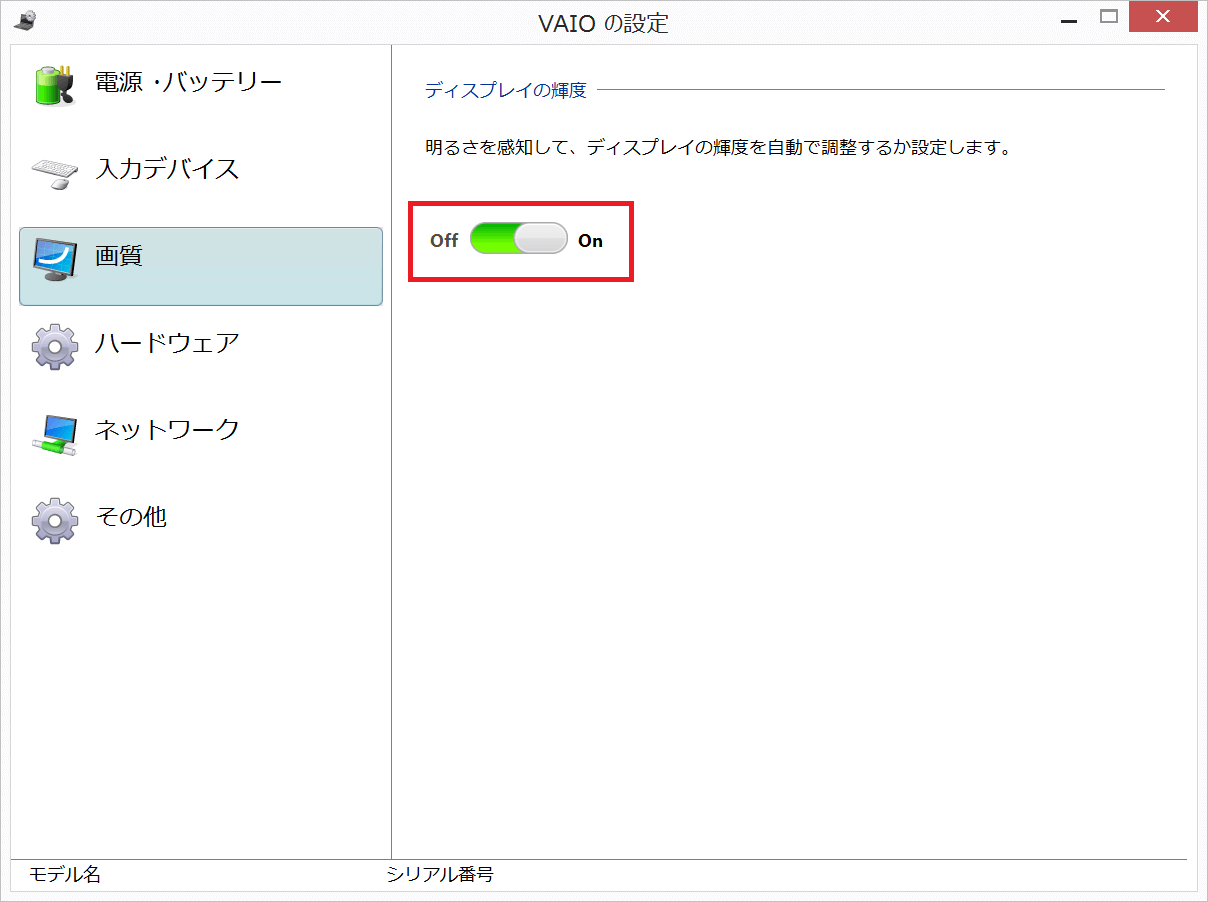This screenshot has width=1208, height=902.
Task: Click the Off label of brightness switch
Action: coord(444,240)
